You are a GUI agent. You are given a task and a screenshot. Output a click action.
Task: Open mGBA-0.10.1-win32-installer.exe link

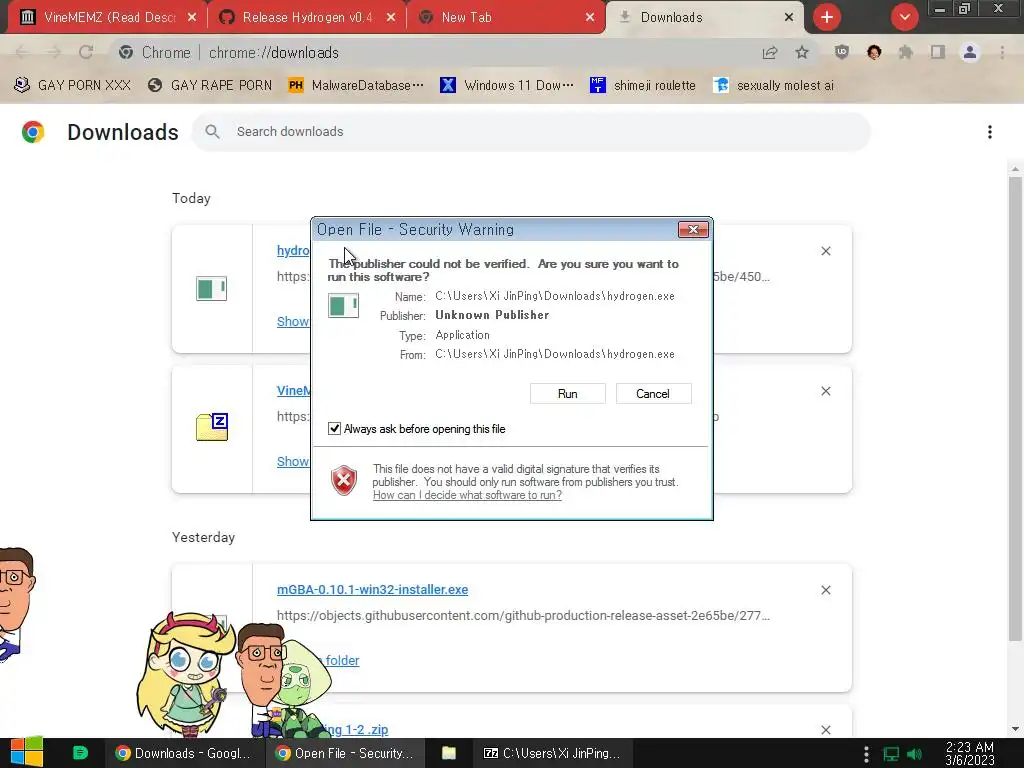372,590
